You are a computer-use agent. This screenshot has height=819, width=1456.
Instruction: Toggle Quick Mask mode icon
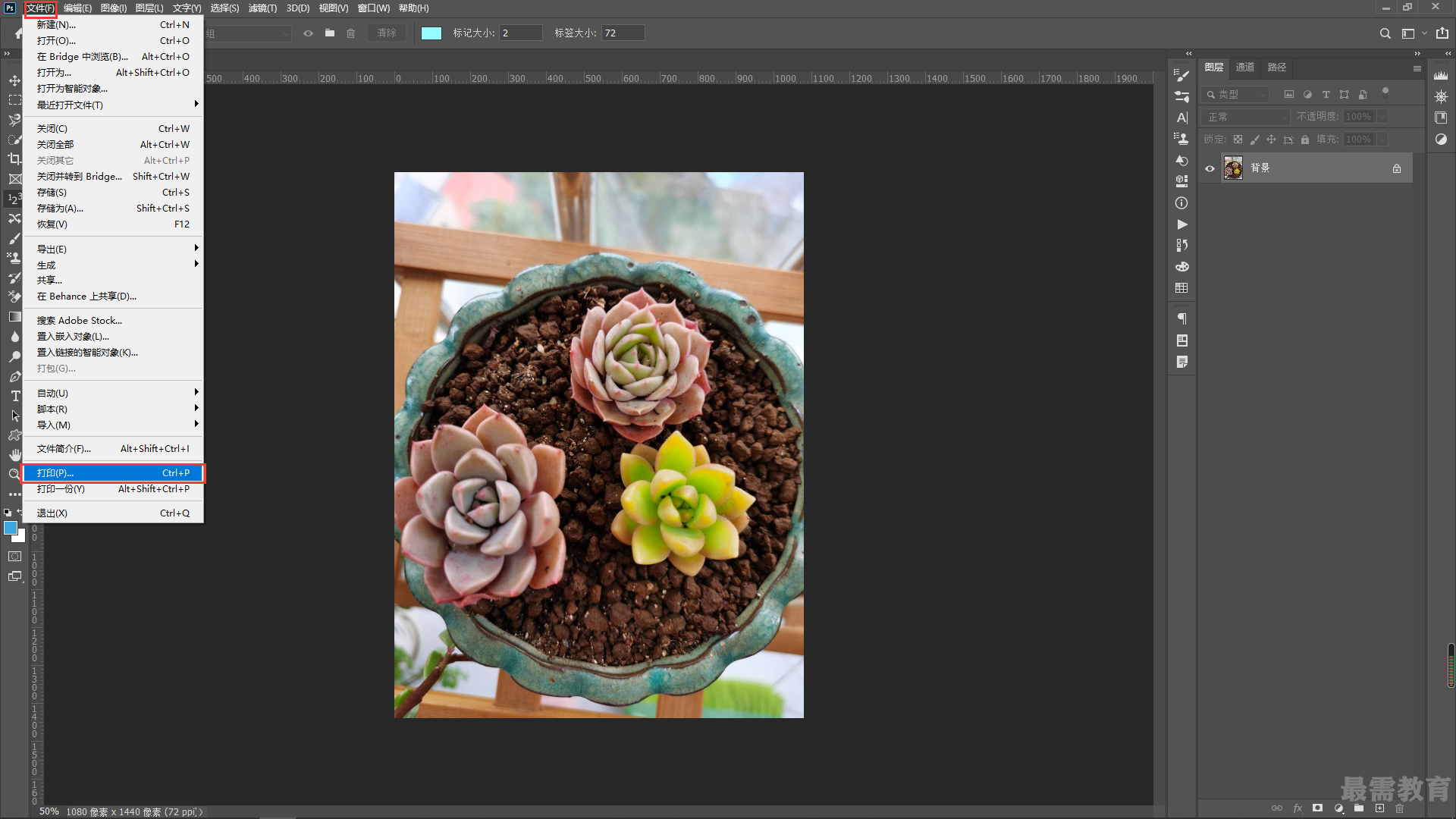tap(14, 557)
